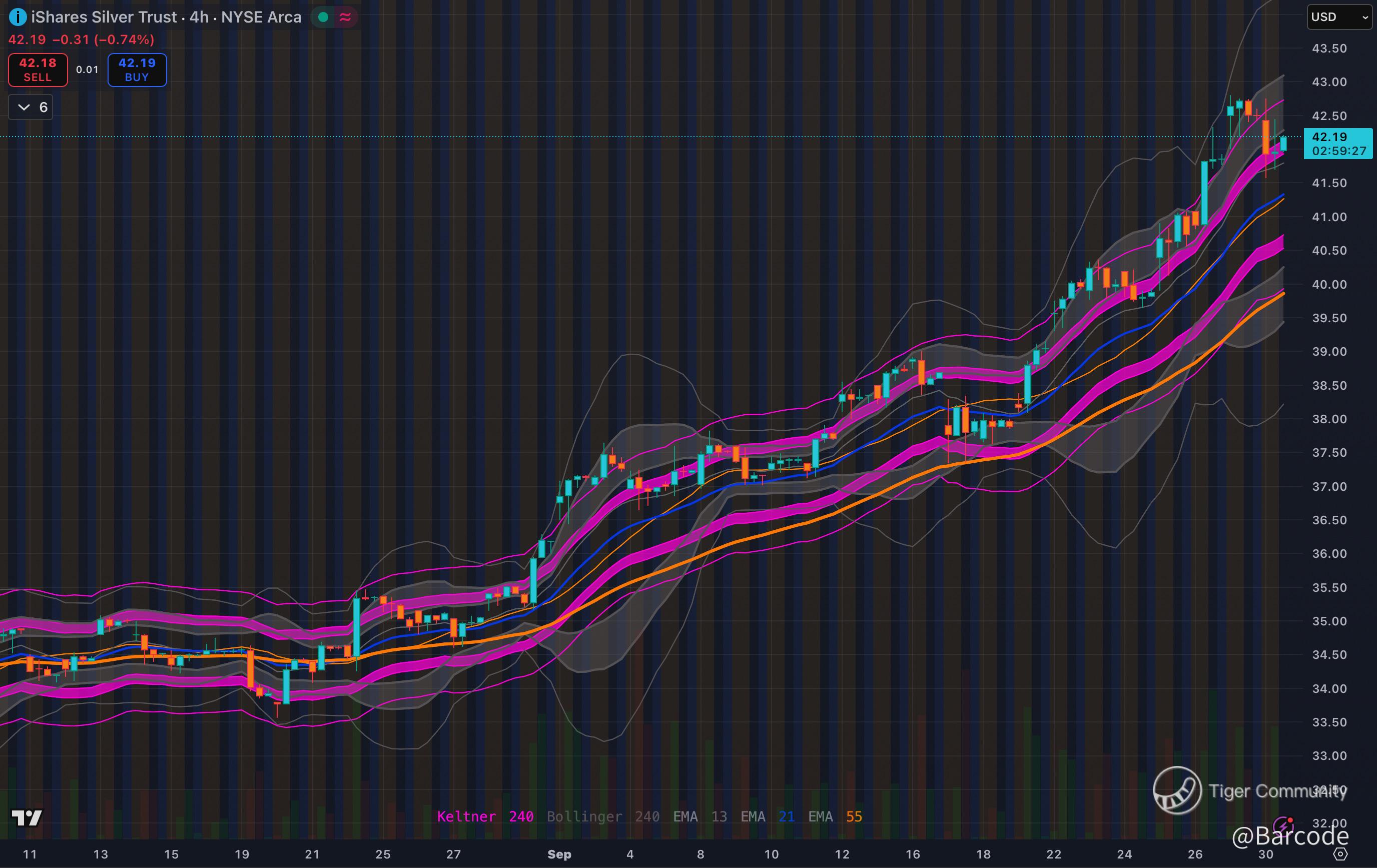Click the TradingView logo

click(x=27, y=817)
